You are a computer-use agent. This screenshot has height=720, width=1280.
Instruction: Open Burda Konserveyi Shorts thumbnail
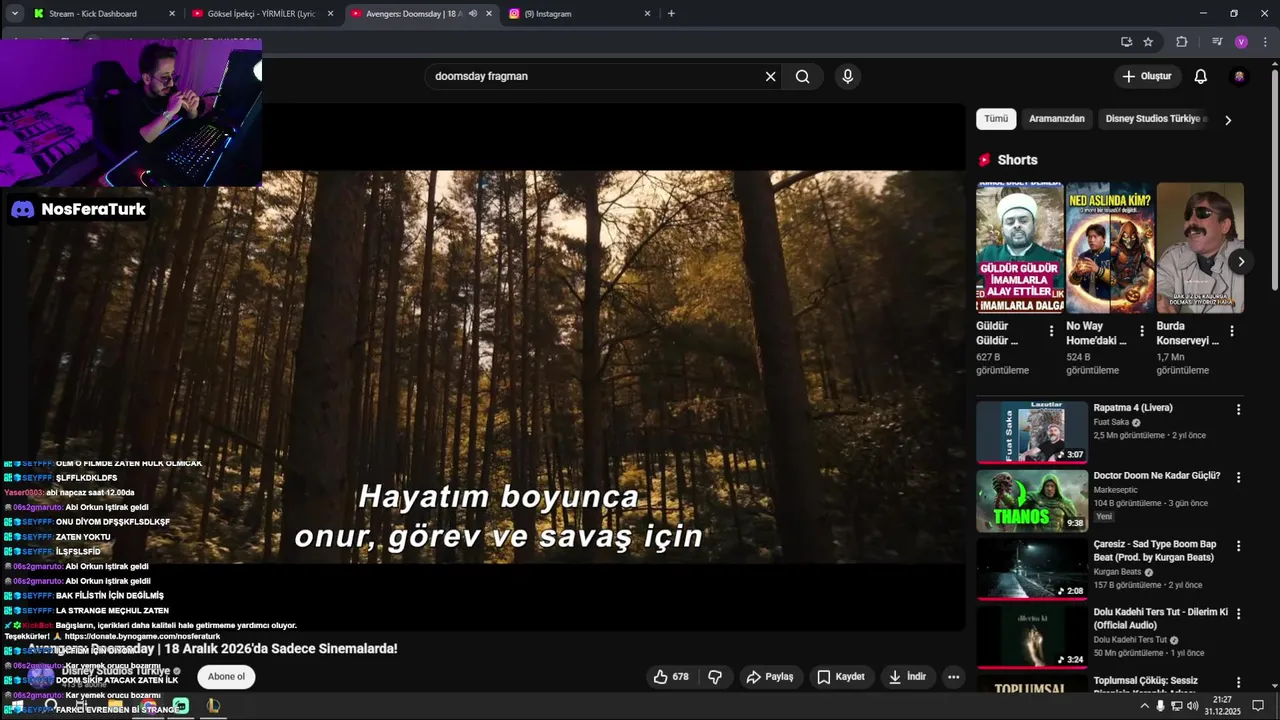[1200, 248]
